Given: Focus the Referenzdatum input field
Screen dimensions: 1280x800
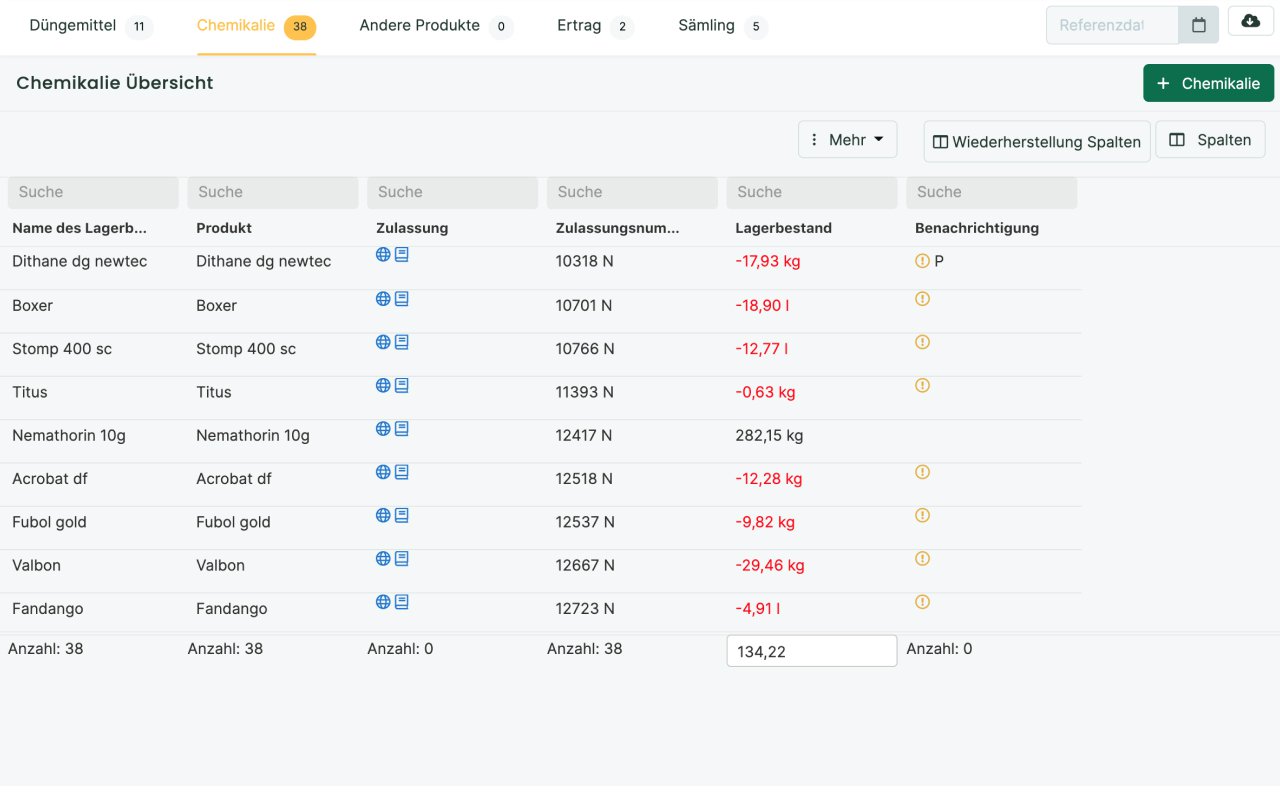Looking at the screenshot, I should point(1112,25).
